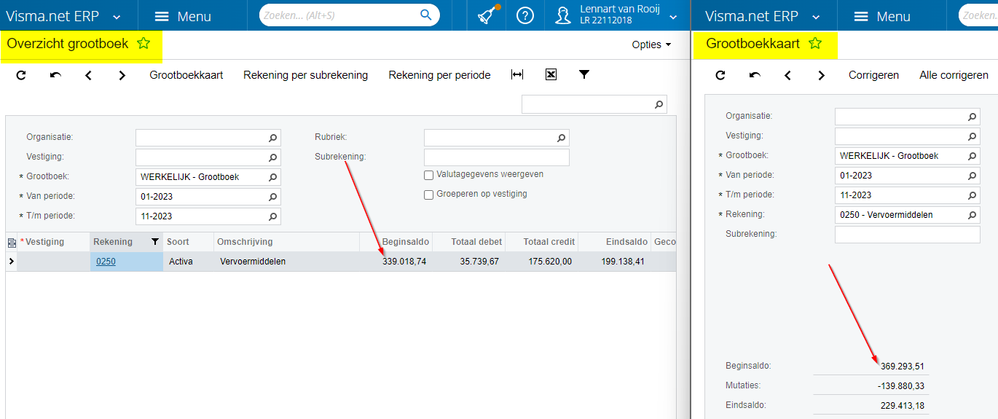Click grid column configuration icon left of Vestiging
Viewport: 998px width, 419px height.
pyautogui.click(x=11, y=242)
